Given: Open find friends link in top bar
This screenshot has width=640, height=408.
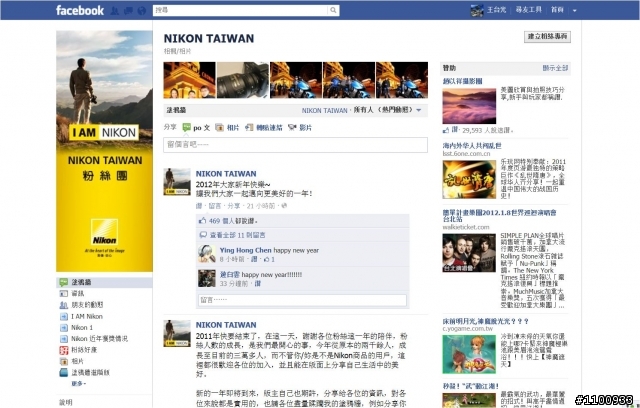Looking at the screenshot, I should pos(529,10).
